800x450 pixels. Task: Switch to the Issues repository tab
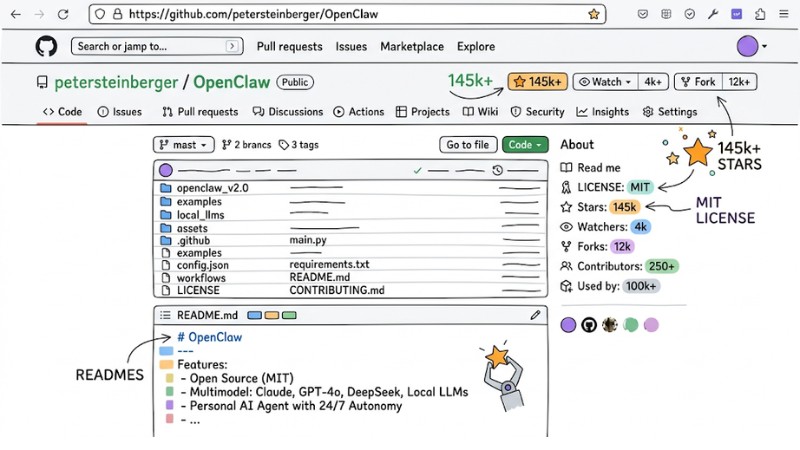[x=119, y=112]
